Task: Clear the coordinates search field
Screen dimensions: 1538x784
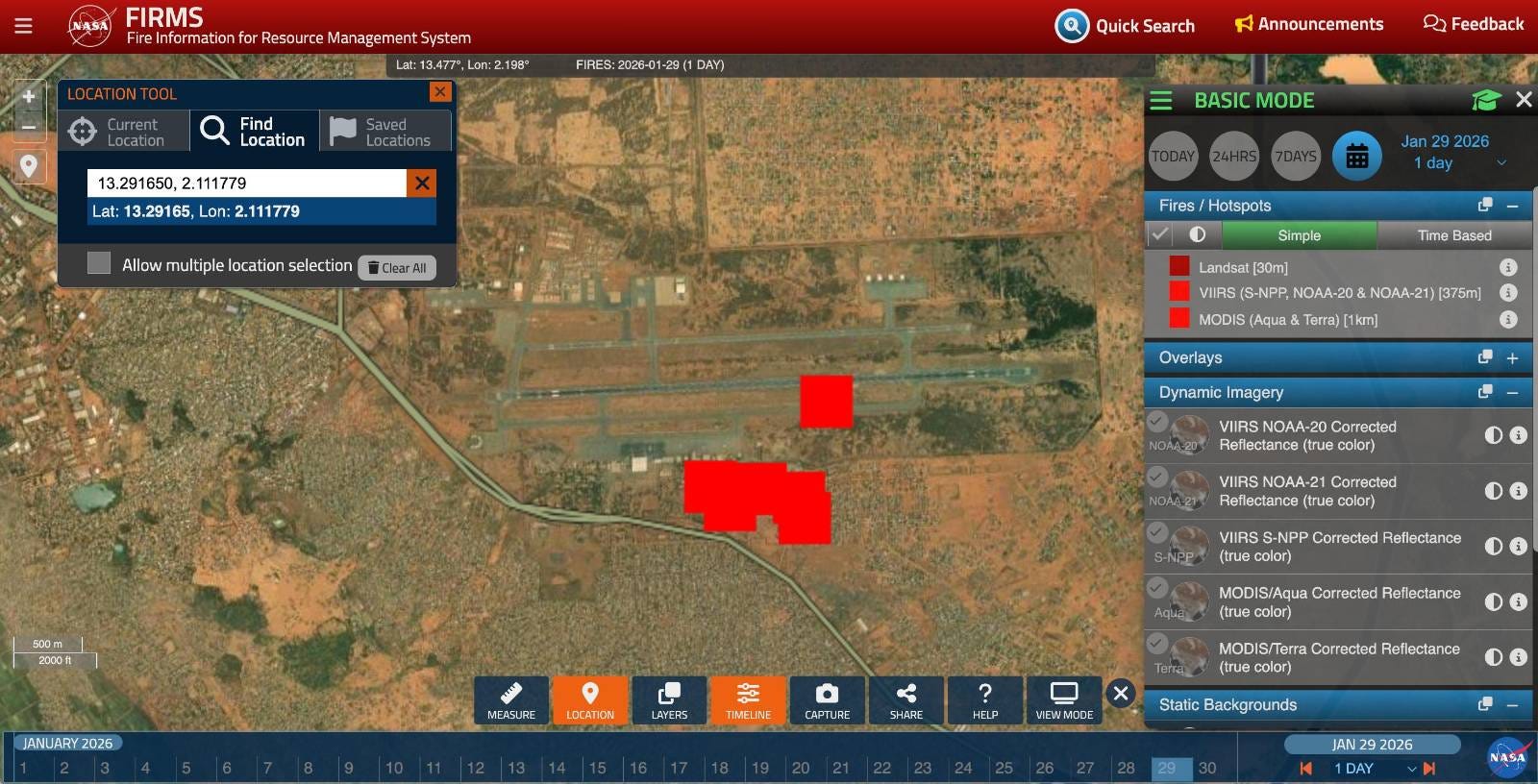Action: (422, 184)
